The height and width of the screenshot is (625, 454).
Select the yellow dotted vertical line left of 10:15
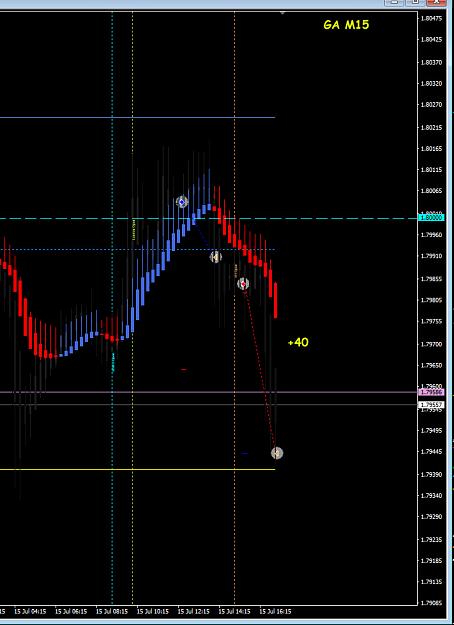[x=132, y=308]
